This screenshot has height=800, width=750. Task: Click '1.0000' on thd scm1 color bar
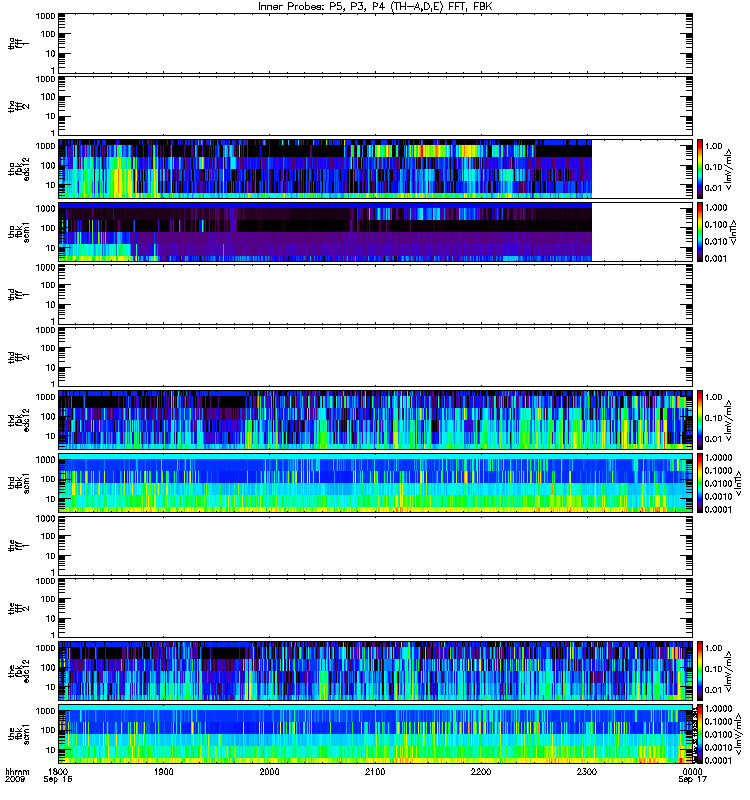[x=718, y=458]
